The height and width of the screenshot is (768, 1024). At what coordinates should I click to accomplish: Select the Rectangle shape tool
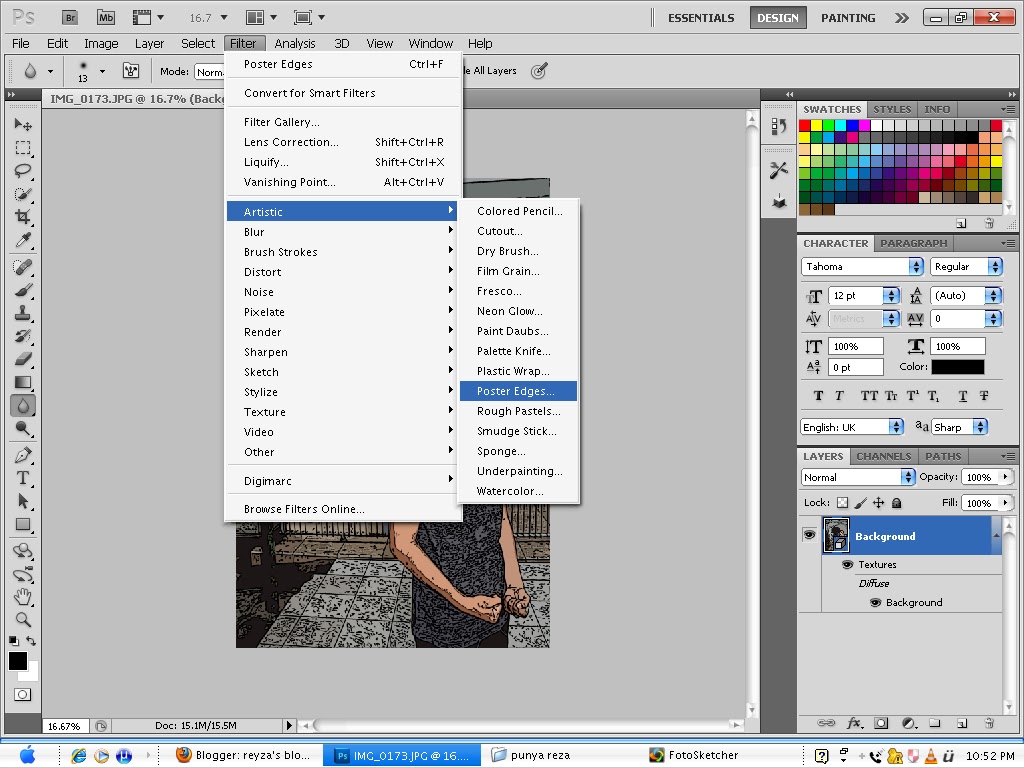click(23, 524)
